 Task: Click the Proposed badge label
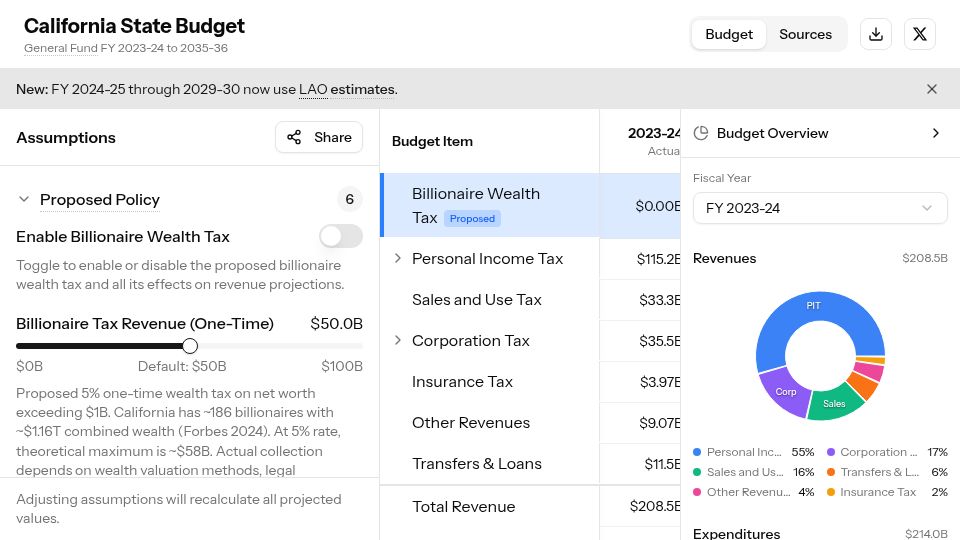472,219
